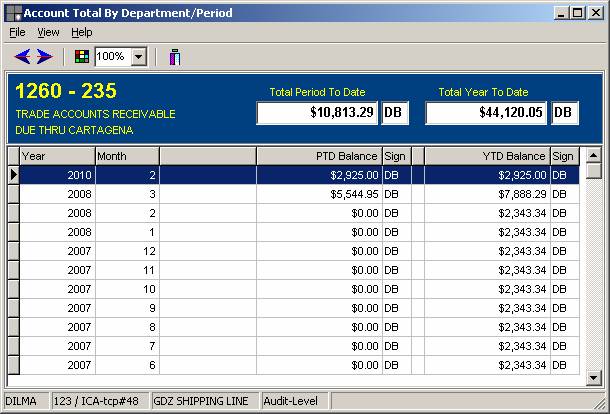Select the 2007 month 12 row
The image size is (610, 414).
pos(200,251)
